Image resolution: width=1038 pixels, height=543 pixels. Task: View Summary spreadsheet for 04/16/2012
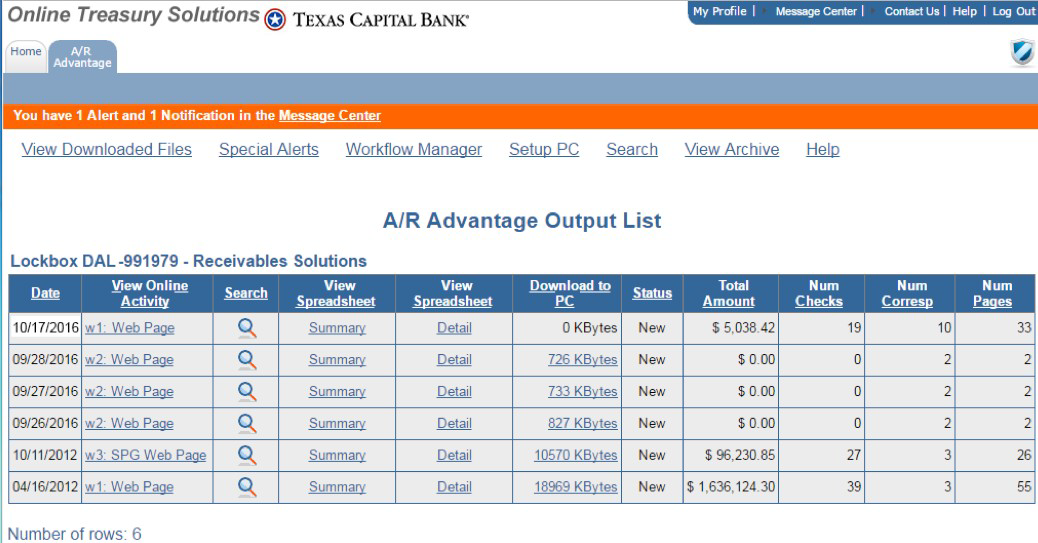(337, 487)
